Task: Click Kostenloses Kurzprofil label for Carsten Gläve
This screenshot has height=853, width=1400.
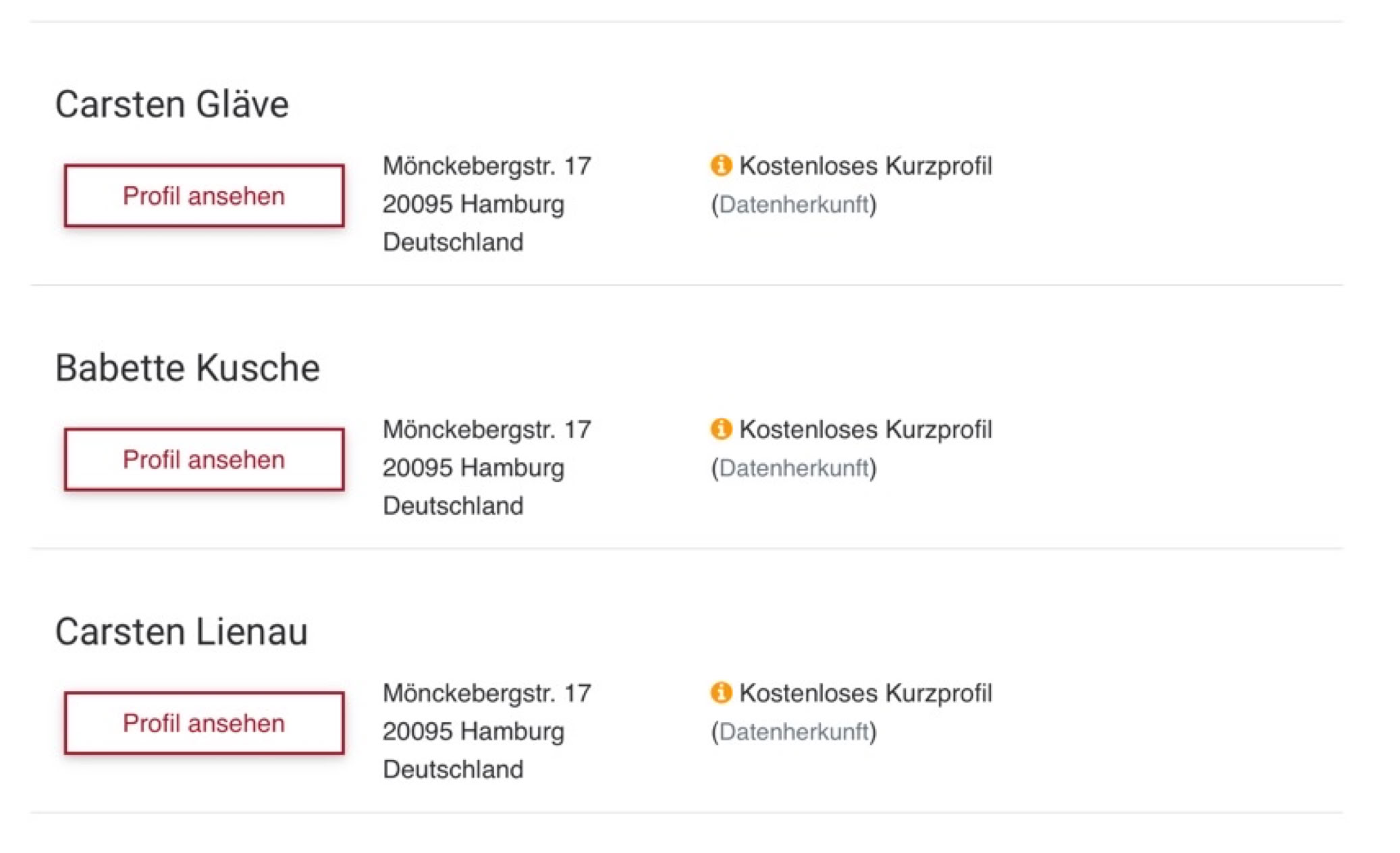Action: click(865, 166)
